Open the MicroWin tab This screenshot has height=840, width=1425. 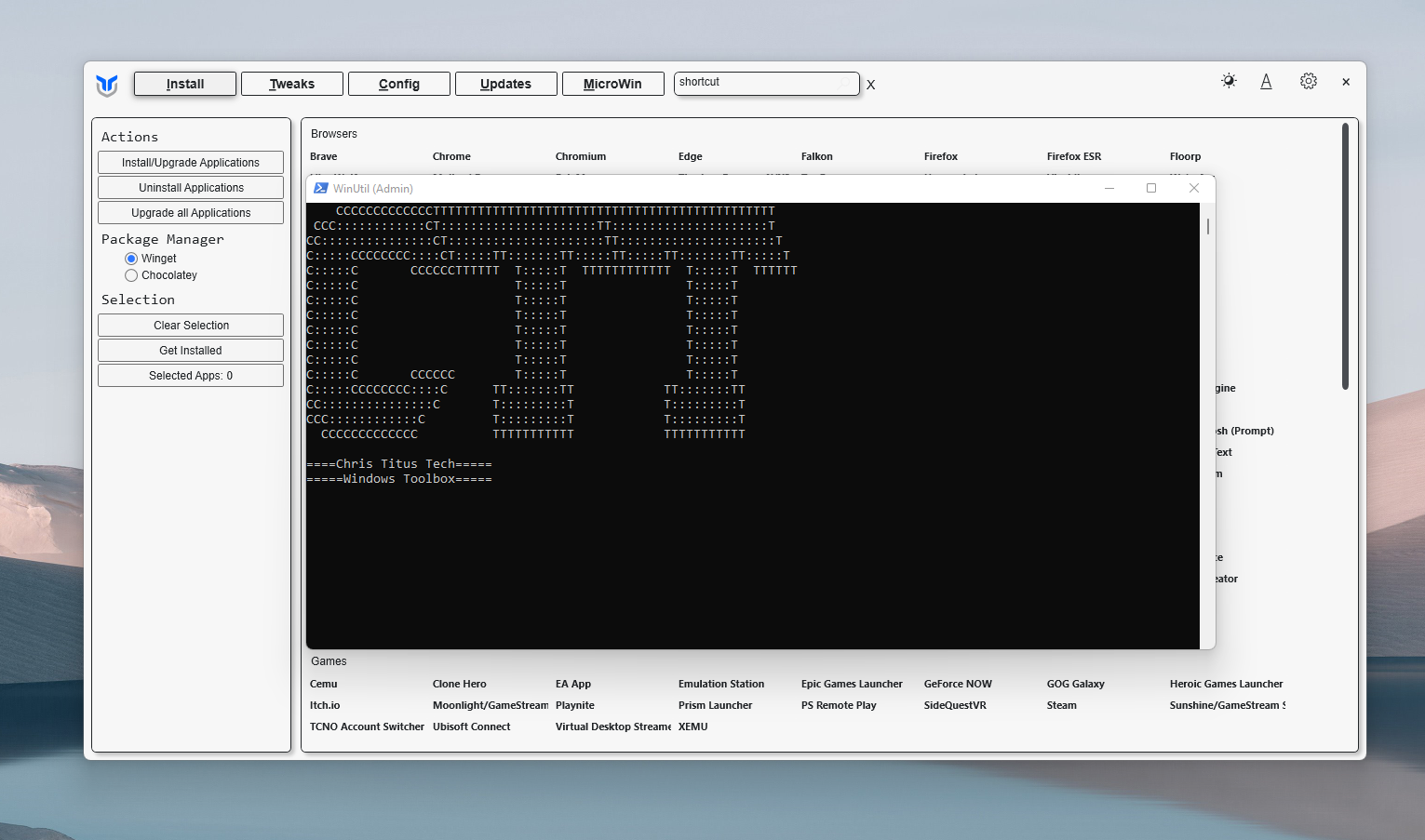pyautogui.click(x=612, y=84)
